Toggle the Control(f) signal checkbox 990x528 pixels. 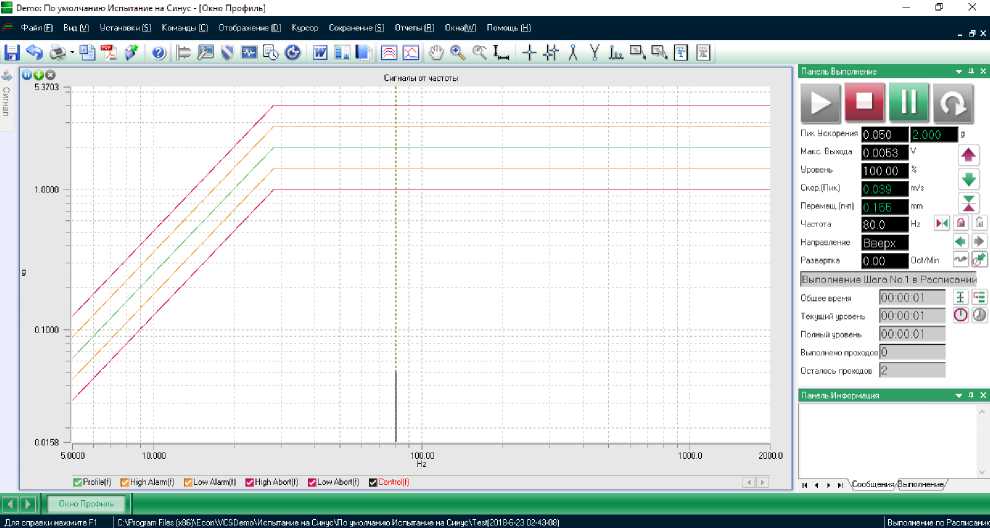(x=374, y=482)
